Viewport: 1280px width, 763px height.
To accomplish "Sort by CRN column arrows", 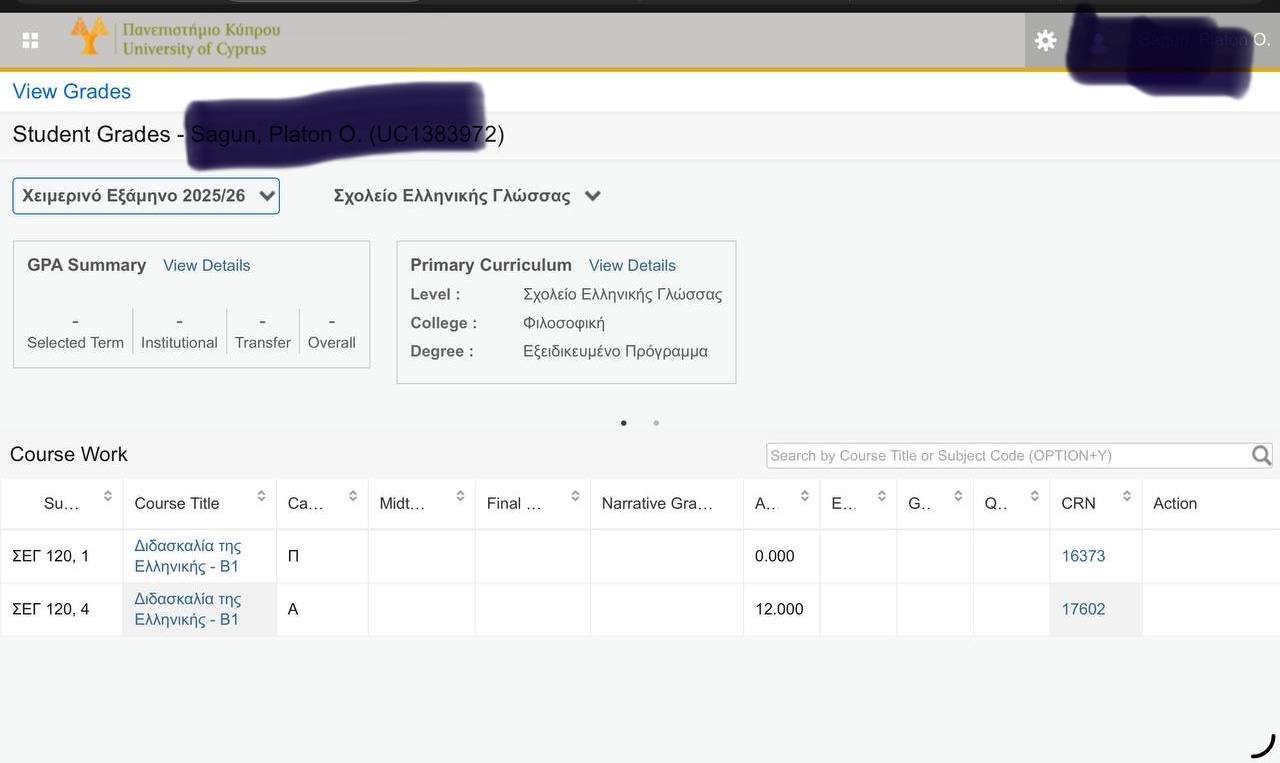I will click(x=1126, y=496).
